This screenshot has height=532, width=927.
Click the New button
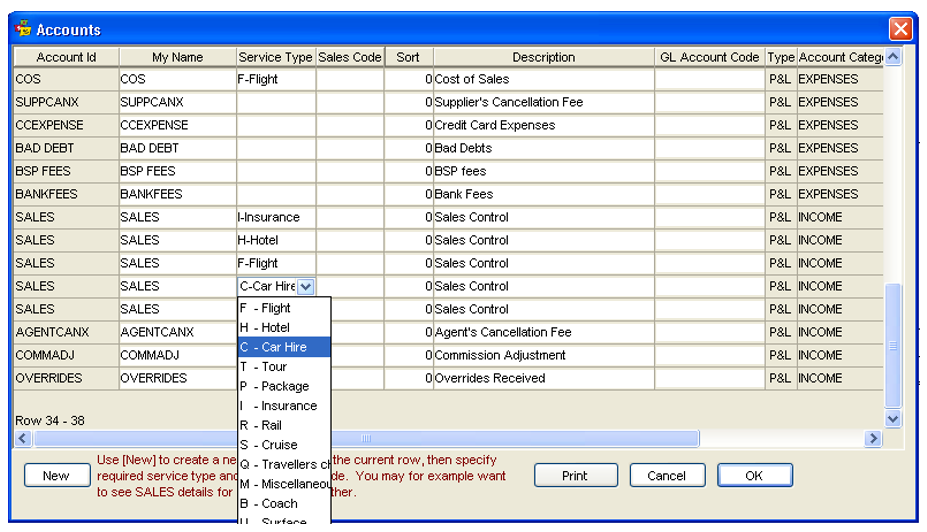tap(57, 475)
